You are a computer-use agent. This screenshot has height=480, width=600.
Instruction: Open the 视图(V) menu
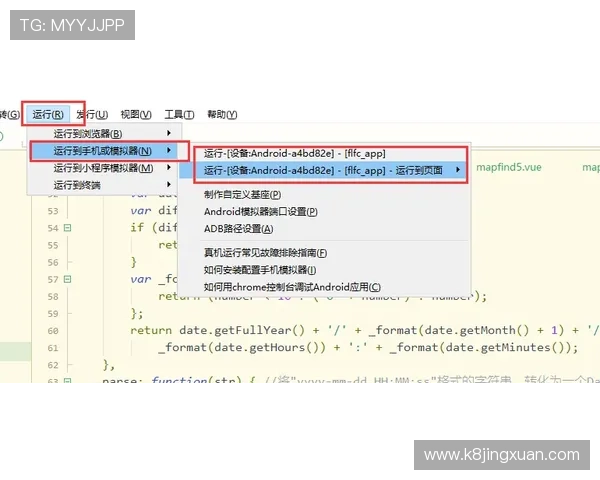click(x=136, y=114)
